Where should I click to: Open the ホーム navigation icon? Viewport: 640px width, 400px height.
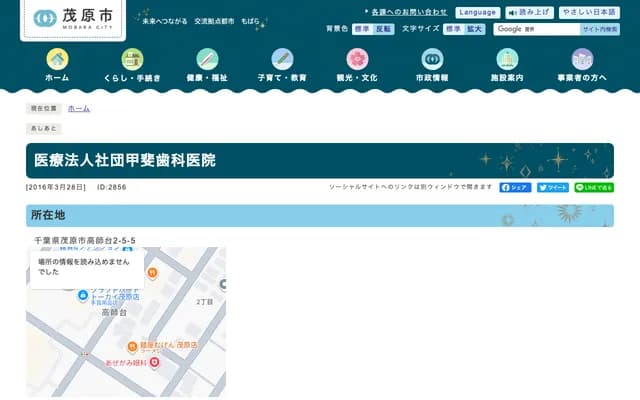click(57, 59)
